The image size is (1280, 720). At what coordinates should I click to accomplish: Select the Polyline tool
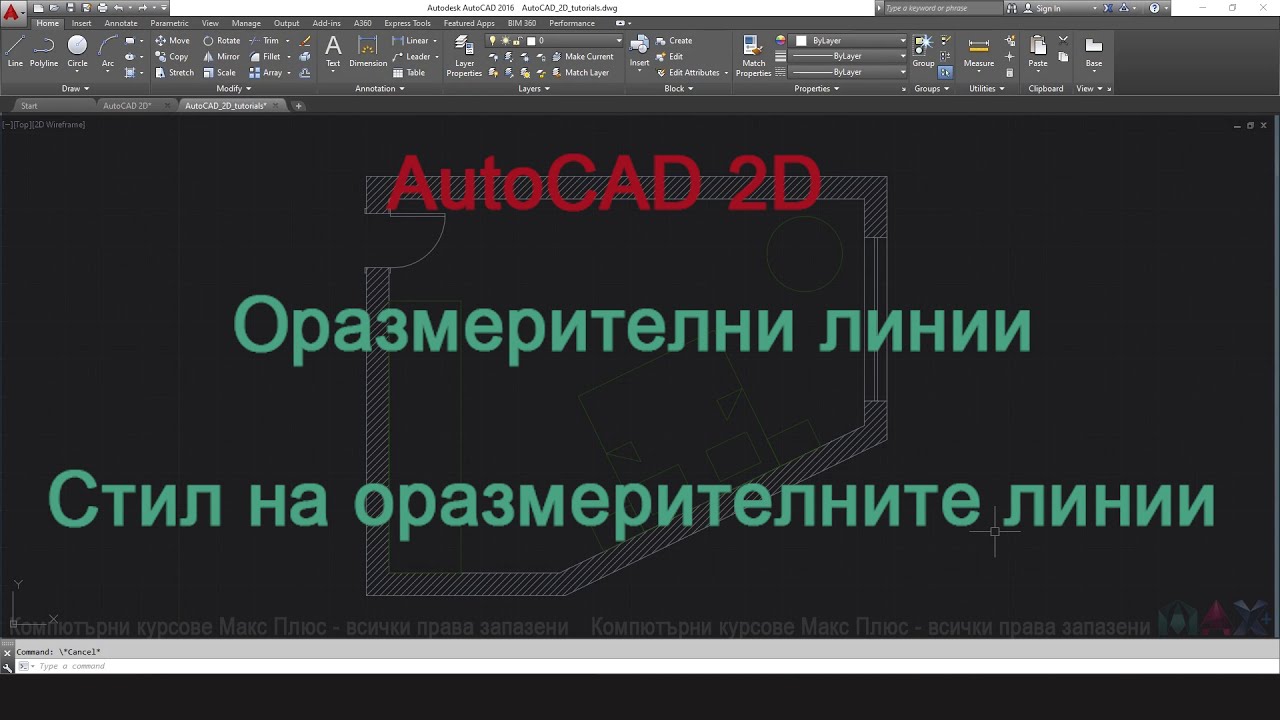coord(44,51)
